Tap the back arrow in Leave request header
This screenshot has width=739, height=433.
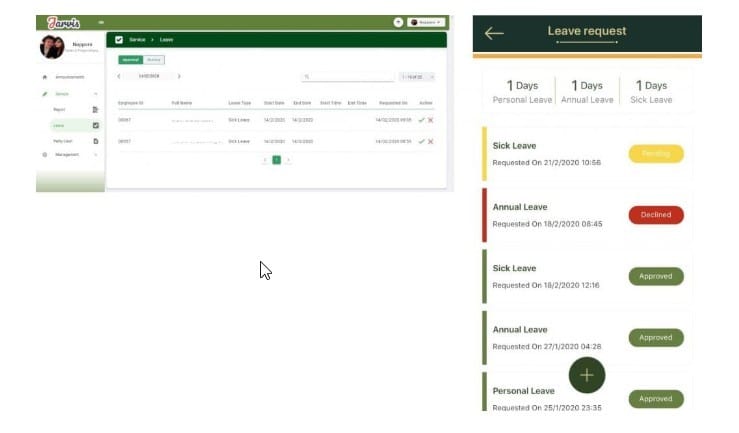click(493, 33)
